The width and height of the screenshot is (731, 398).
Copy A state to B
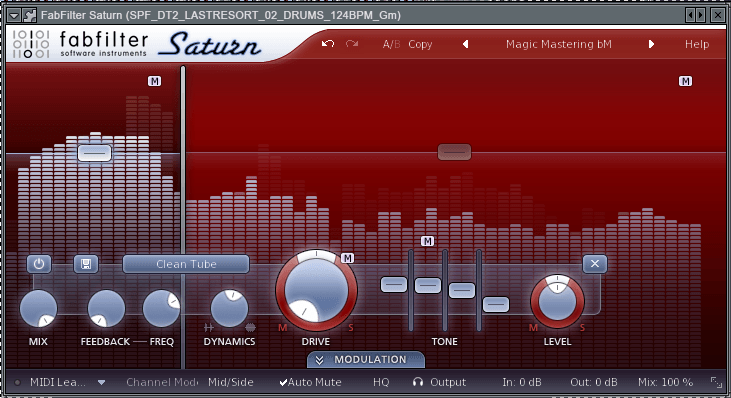tap(420, 44)
